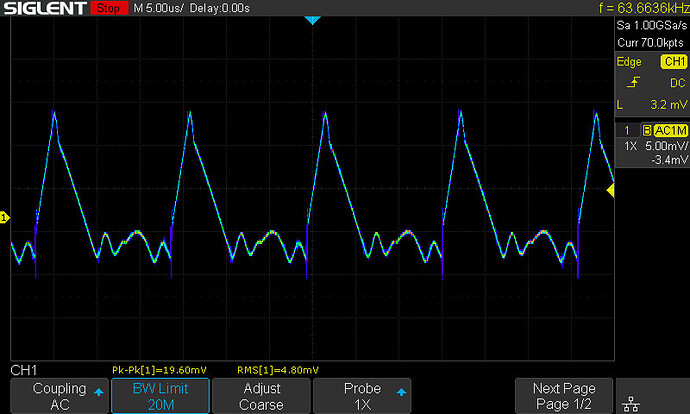Toggle BW Limit 20M setting
The width and height of the screenshot is (690, 414).
pyautogui.click(x=160, y=396)
